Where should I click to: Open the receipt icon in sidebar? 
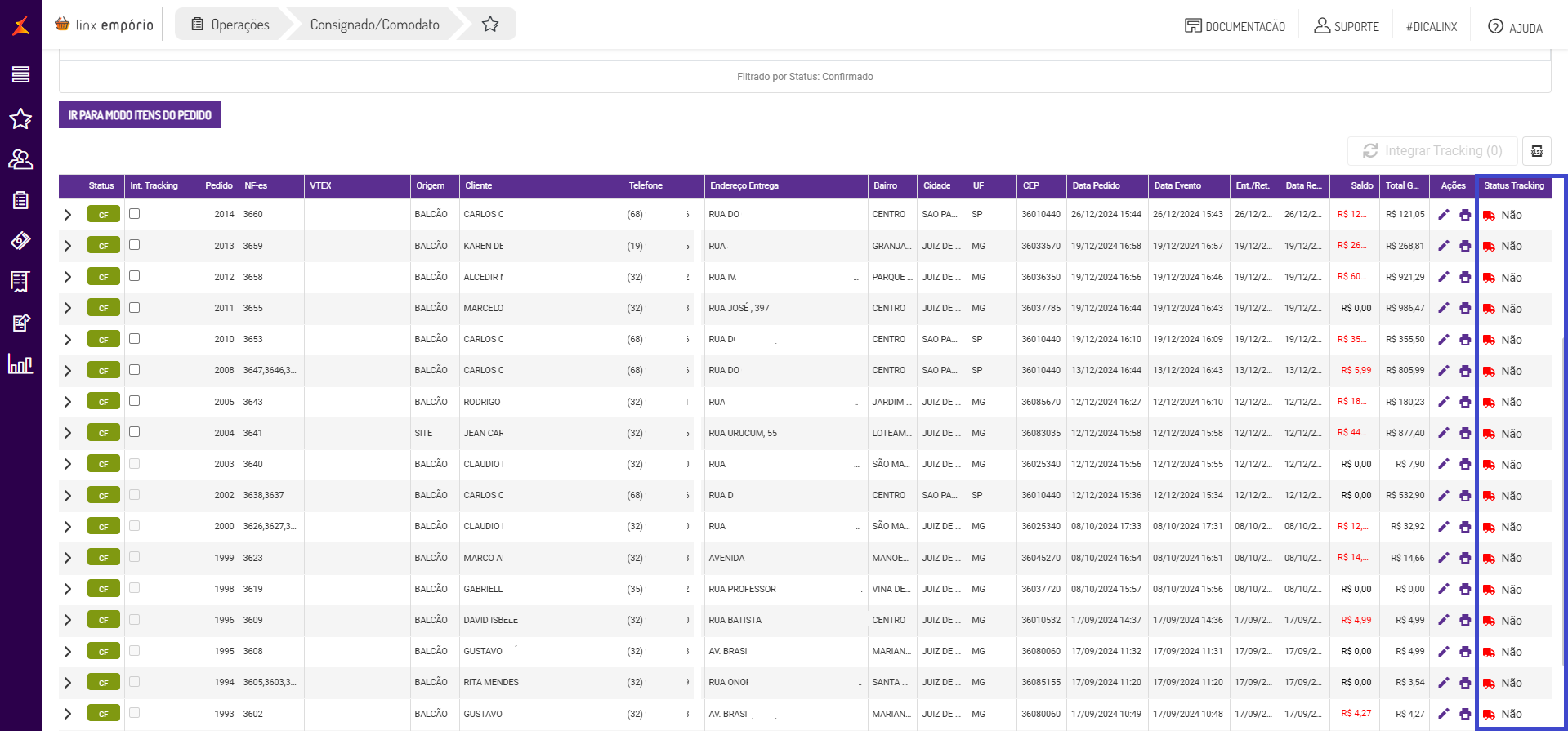20,282
